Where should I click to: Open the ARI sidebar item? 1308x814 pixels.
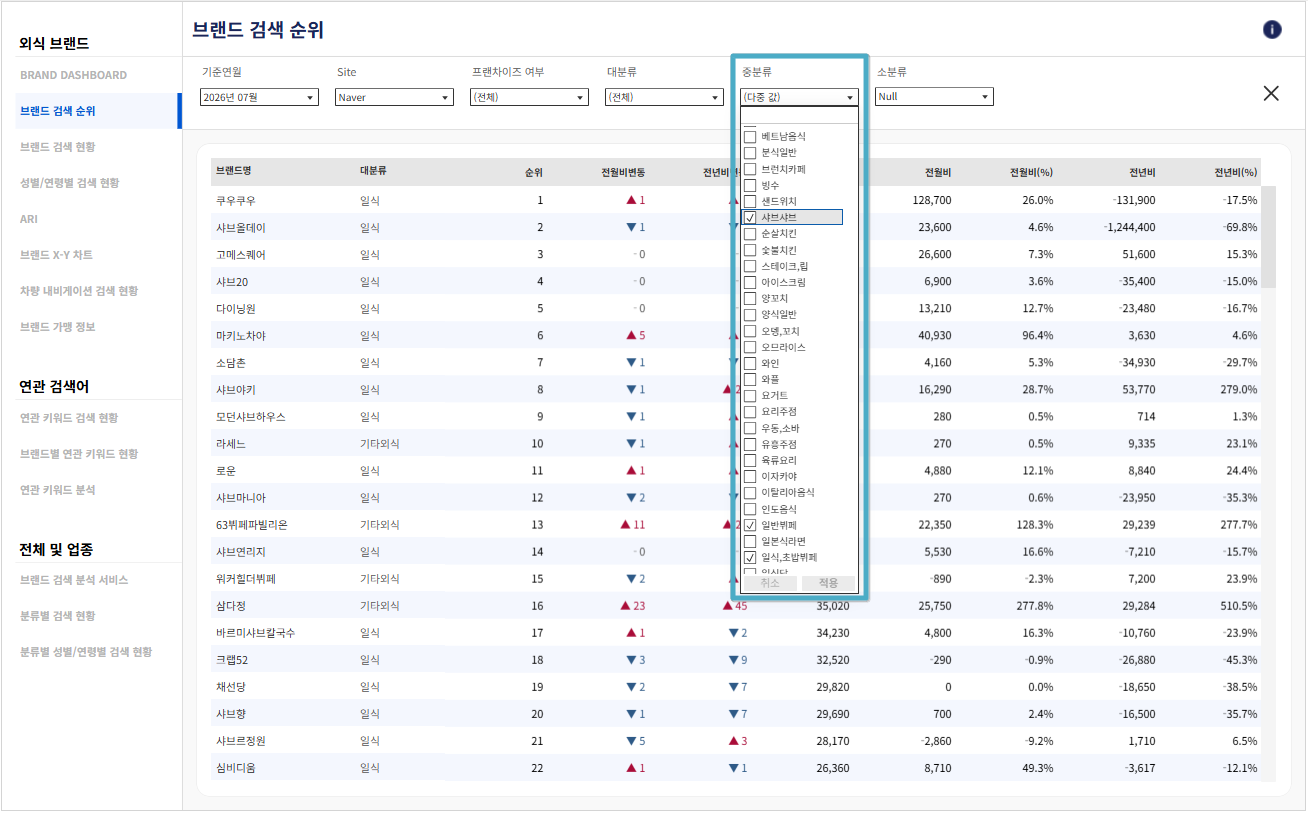(x=29, y=219)
